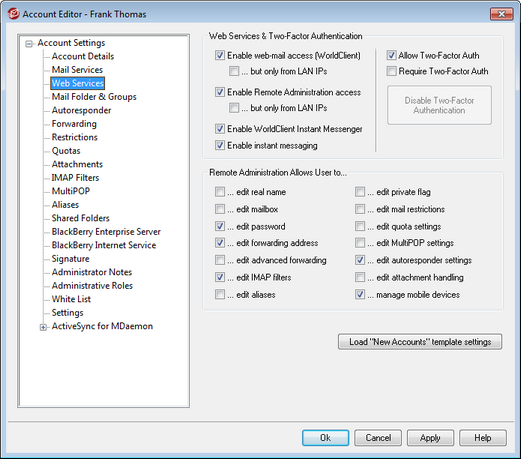Click the MDaemon app icon in title bar
521x459 pixels.
coord(14,14)
